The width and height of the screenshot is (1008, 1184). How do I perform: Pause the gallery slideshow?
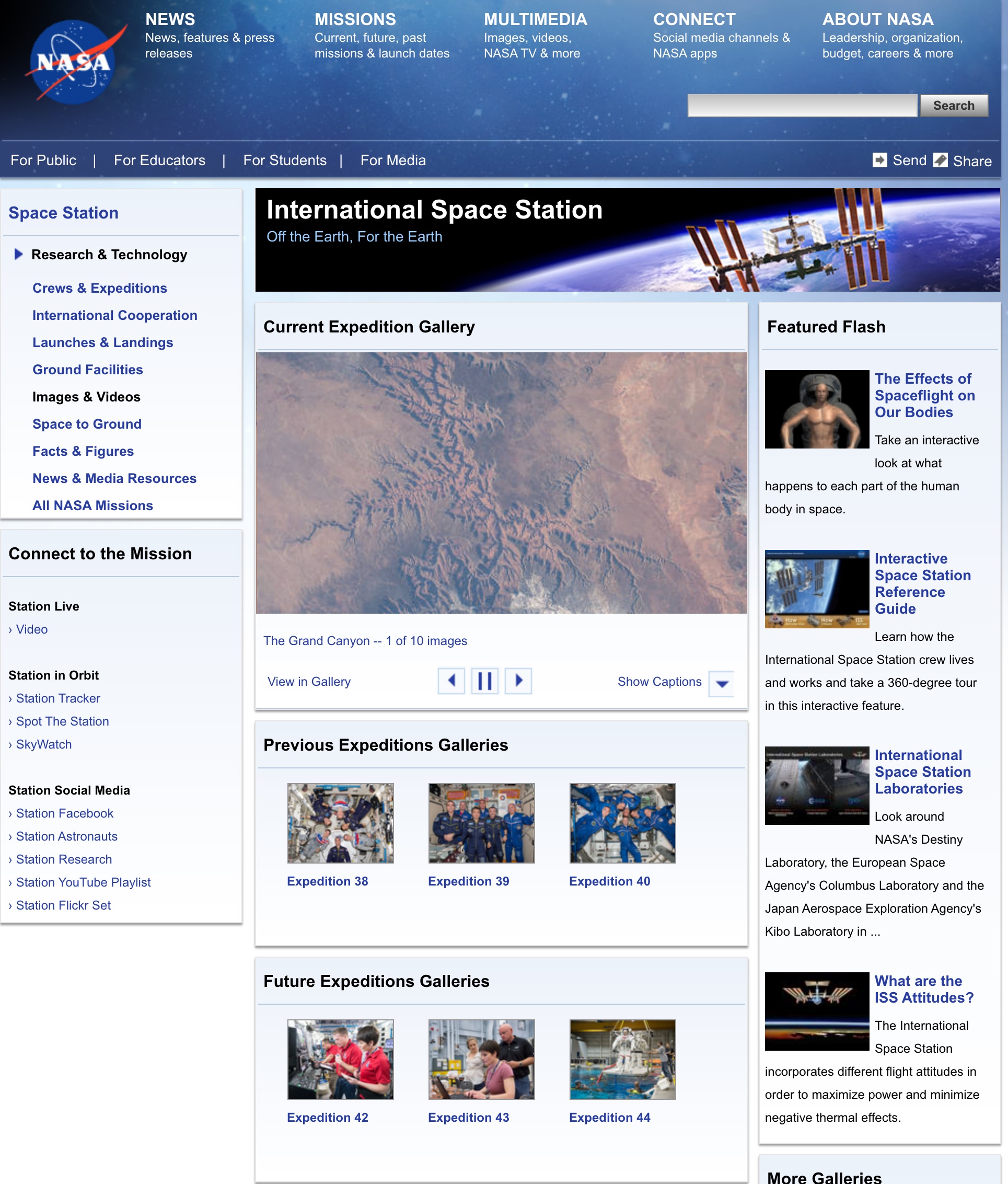484,681
